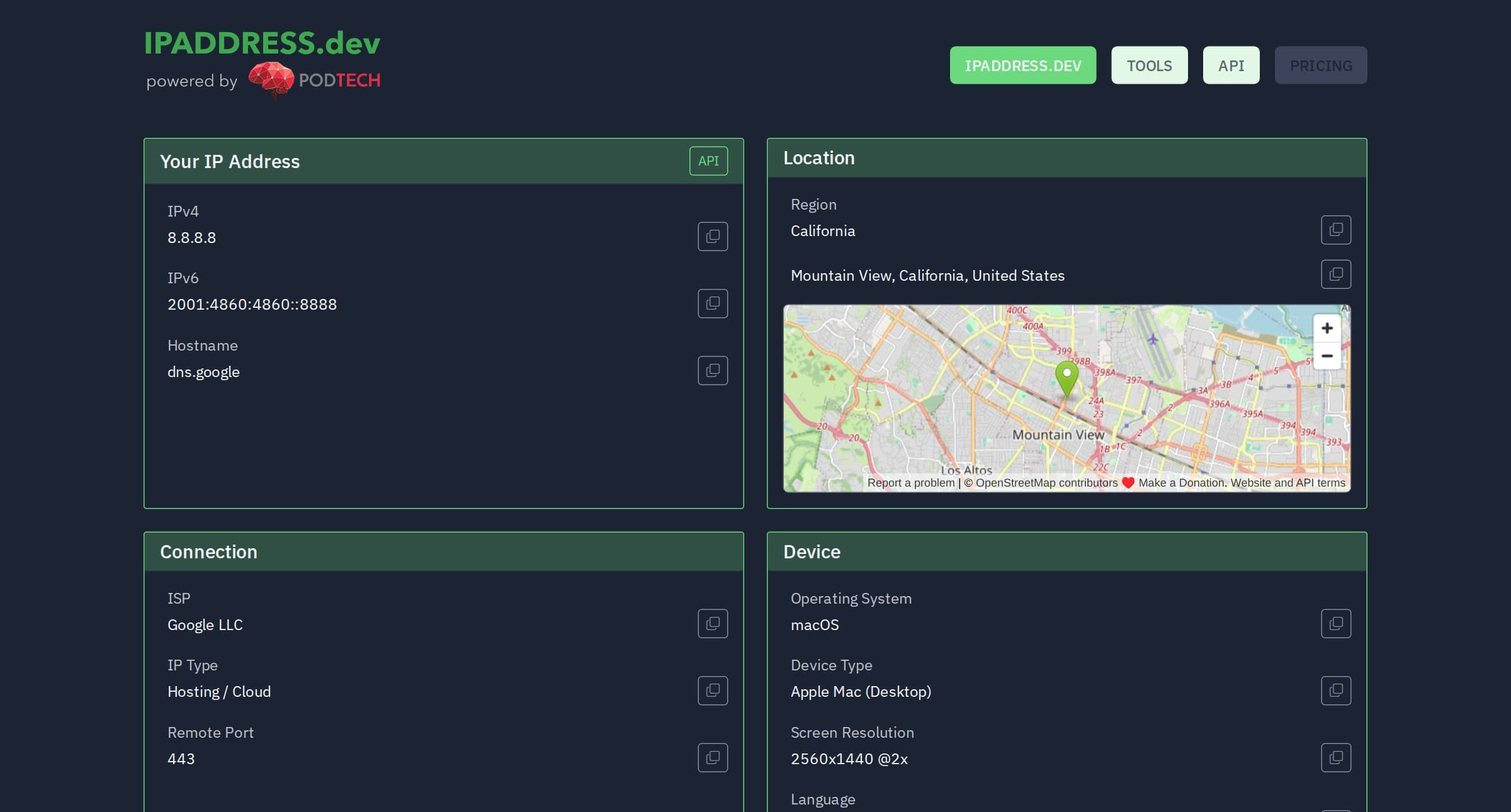
Task: Copy the macOS operating system value
Action: [x=1336, y=624]
